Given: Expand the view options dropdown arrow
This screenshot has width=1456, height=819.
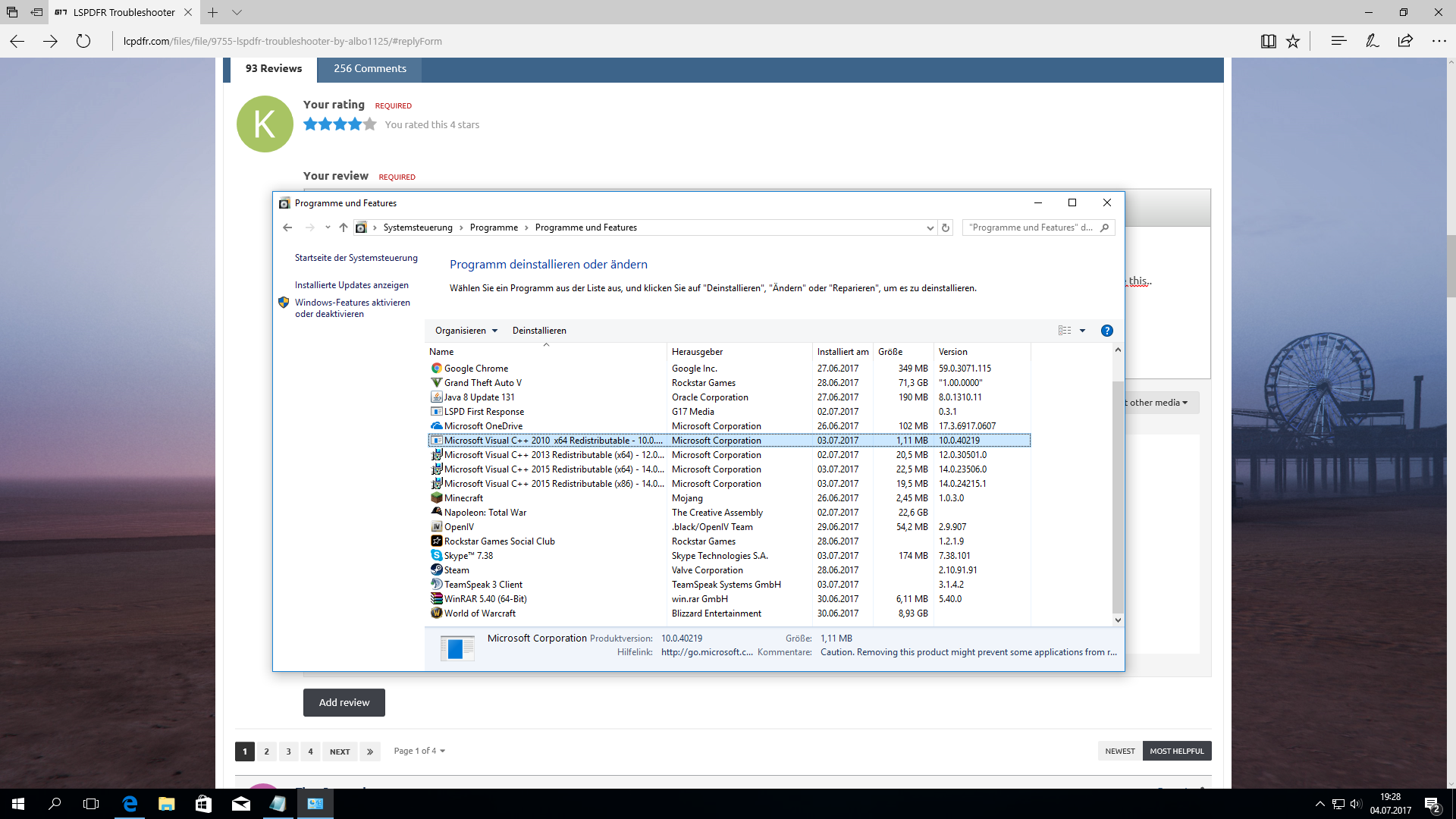Looking at the screenshot, I should pyautogui.click(x=1082, y=331).
